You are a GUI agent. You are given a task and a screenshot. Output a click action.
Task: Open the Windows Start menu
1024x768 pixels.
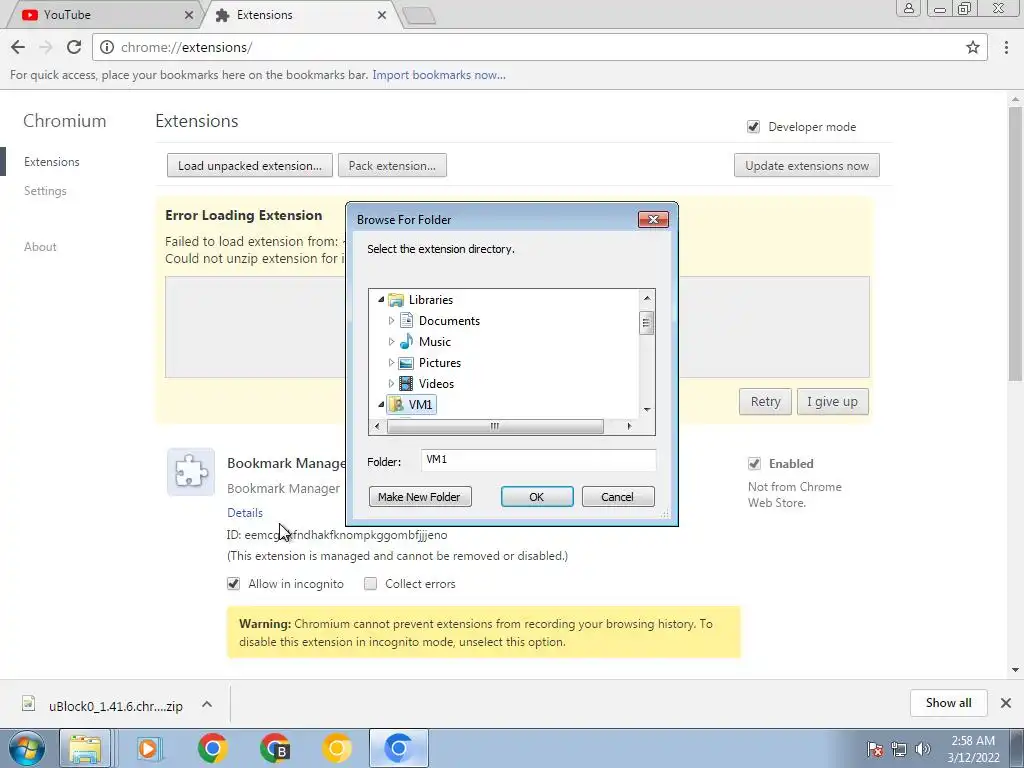coord(27,748)
